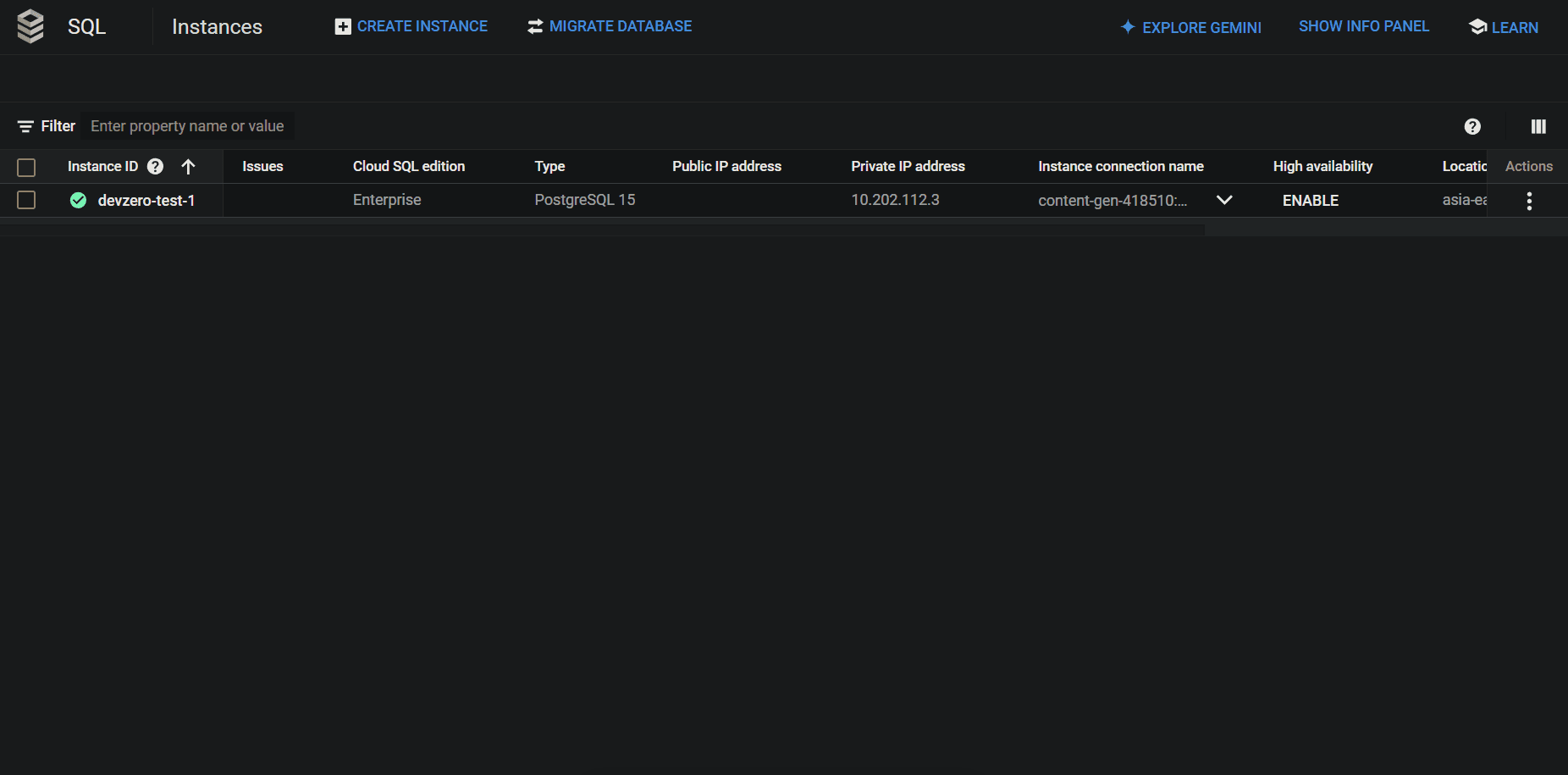Click the Public IP address column header
This screenshot has width=1568, height=775.
coord(726,166)
